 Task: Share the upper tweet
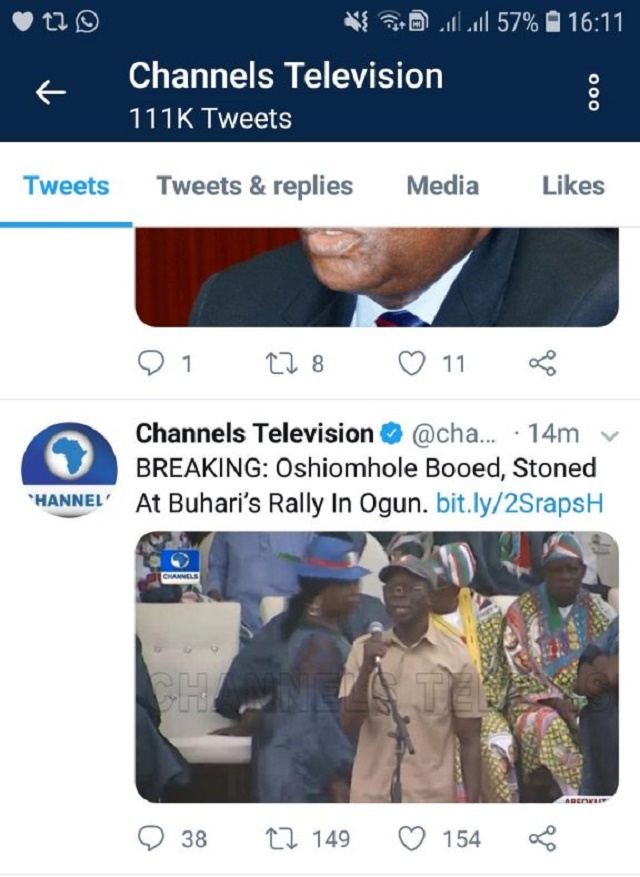[541, 364]
